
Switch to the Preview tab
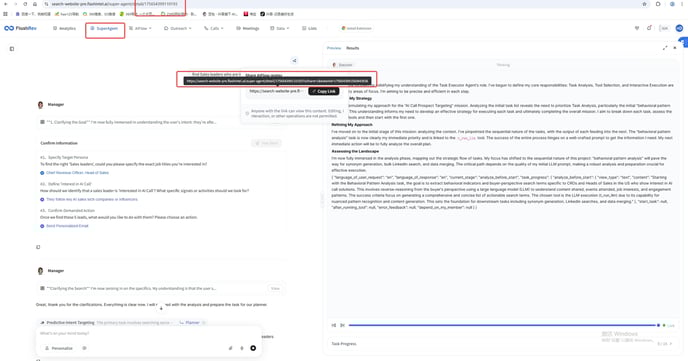tap(334, 48)
